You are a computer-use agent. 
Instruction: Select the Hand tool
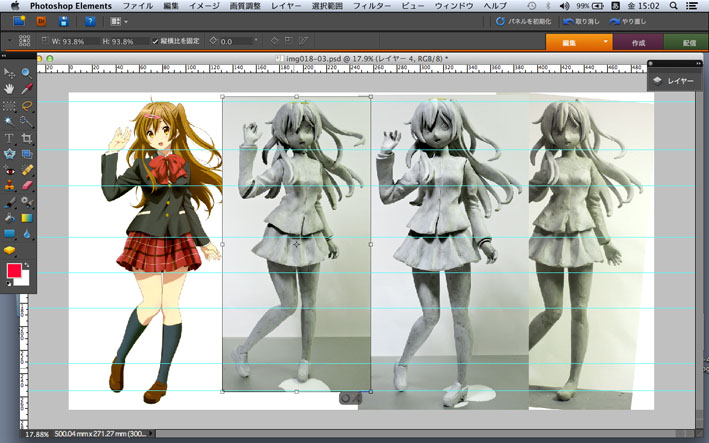9,89
